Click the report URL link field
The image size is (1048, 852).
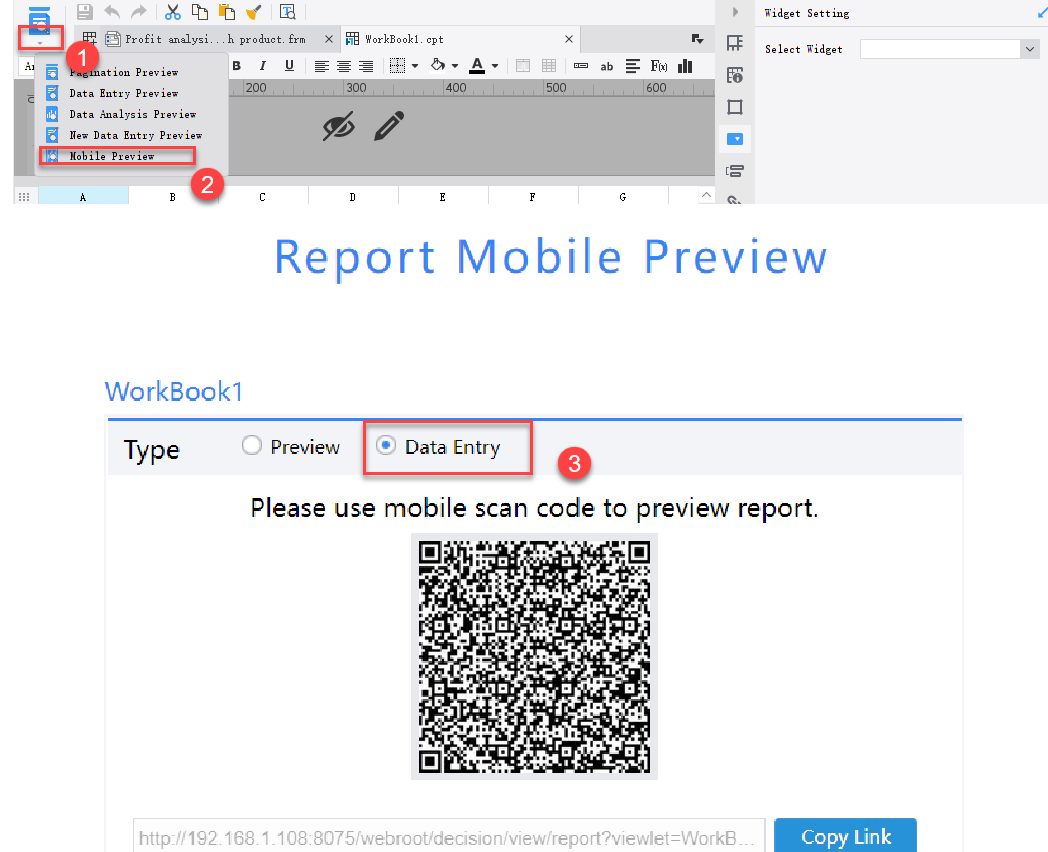[448, 837]
